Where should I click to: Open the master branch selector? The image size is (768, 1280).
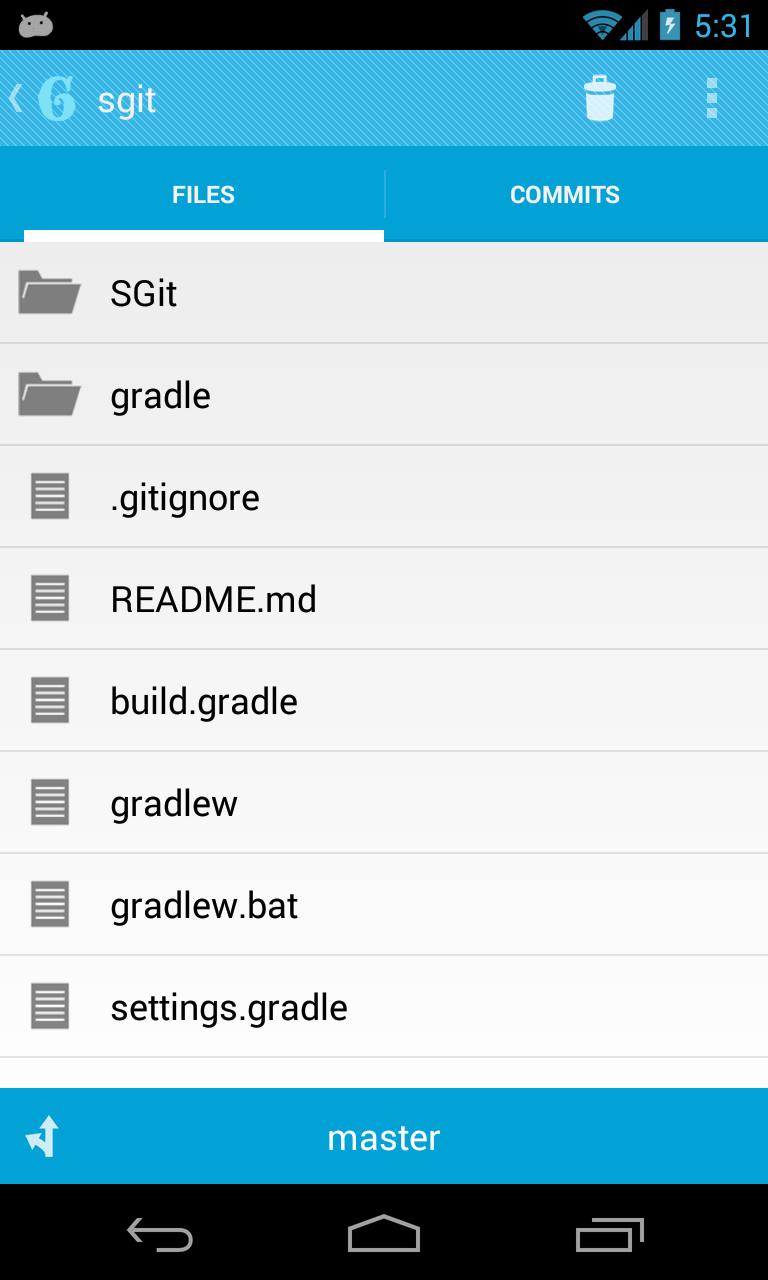[384, 1137]
